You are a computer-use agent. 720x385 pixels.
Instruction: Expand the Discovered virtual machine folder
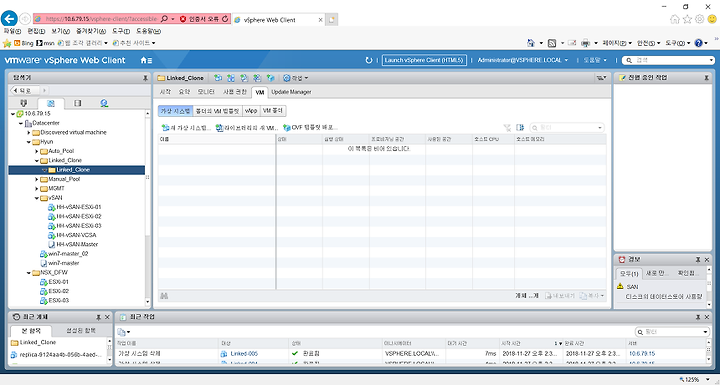click(28, 132)
